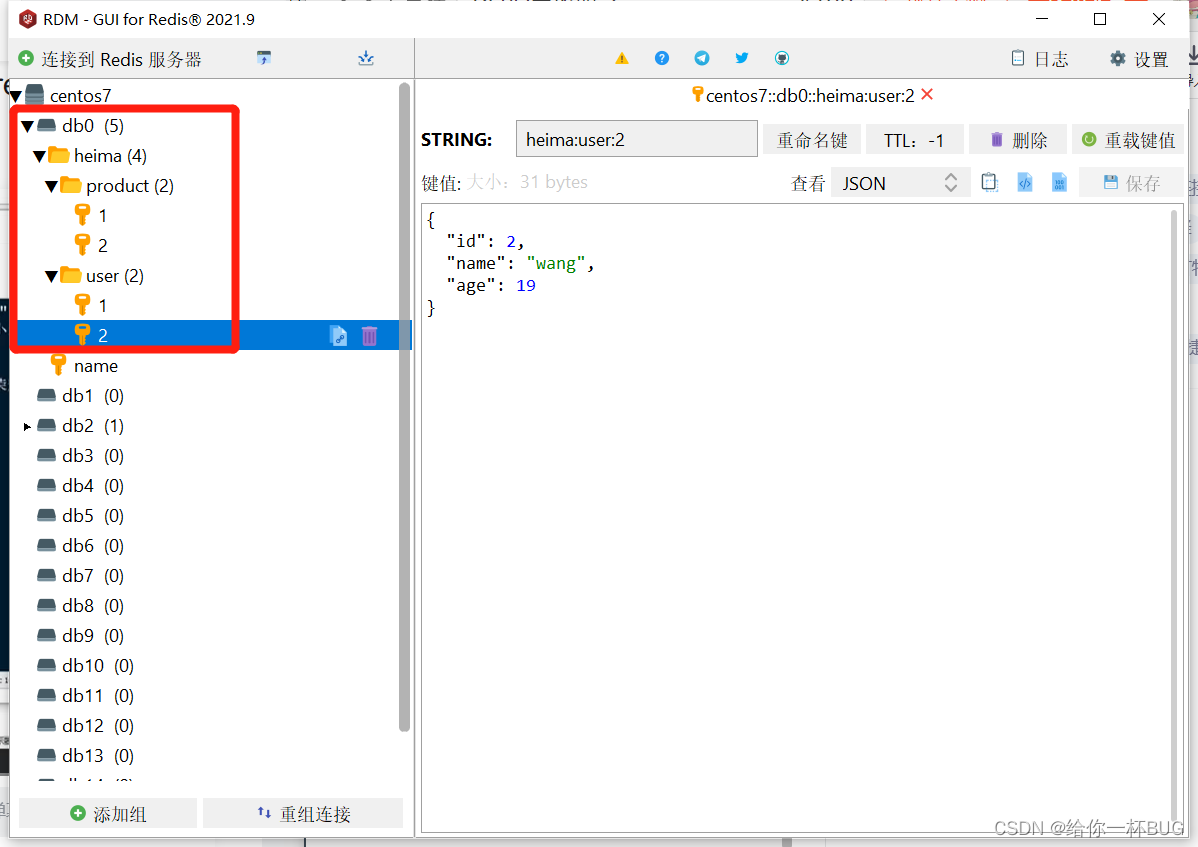
Task: Click the RDM app logo in title bar
Action: click(x=28, y=19)
